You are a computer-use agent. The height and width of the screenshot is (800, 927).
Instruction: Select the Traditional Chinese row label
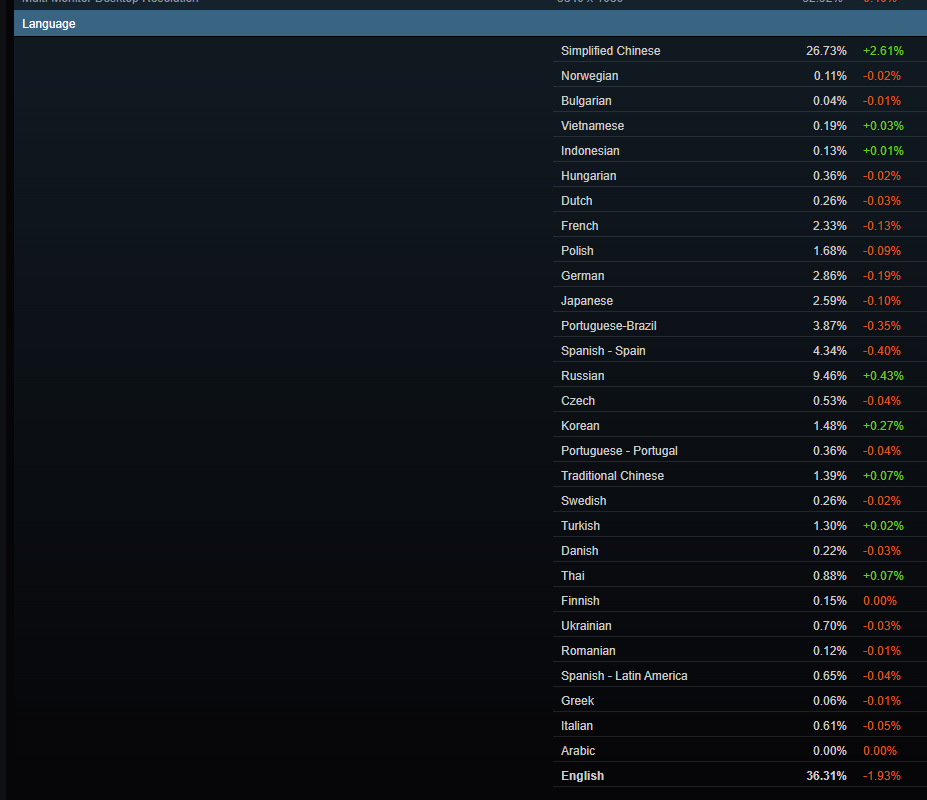[x=612, y=476]
